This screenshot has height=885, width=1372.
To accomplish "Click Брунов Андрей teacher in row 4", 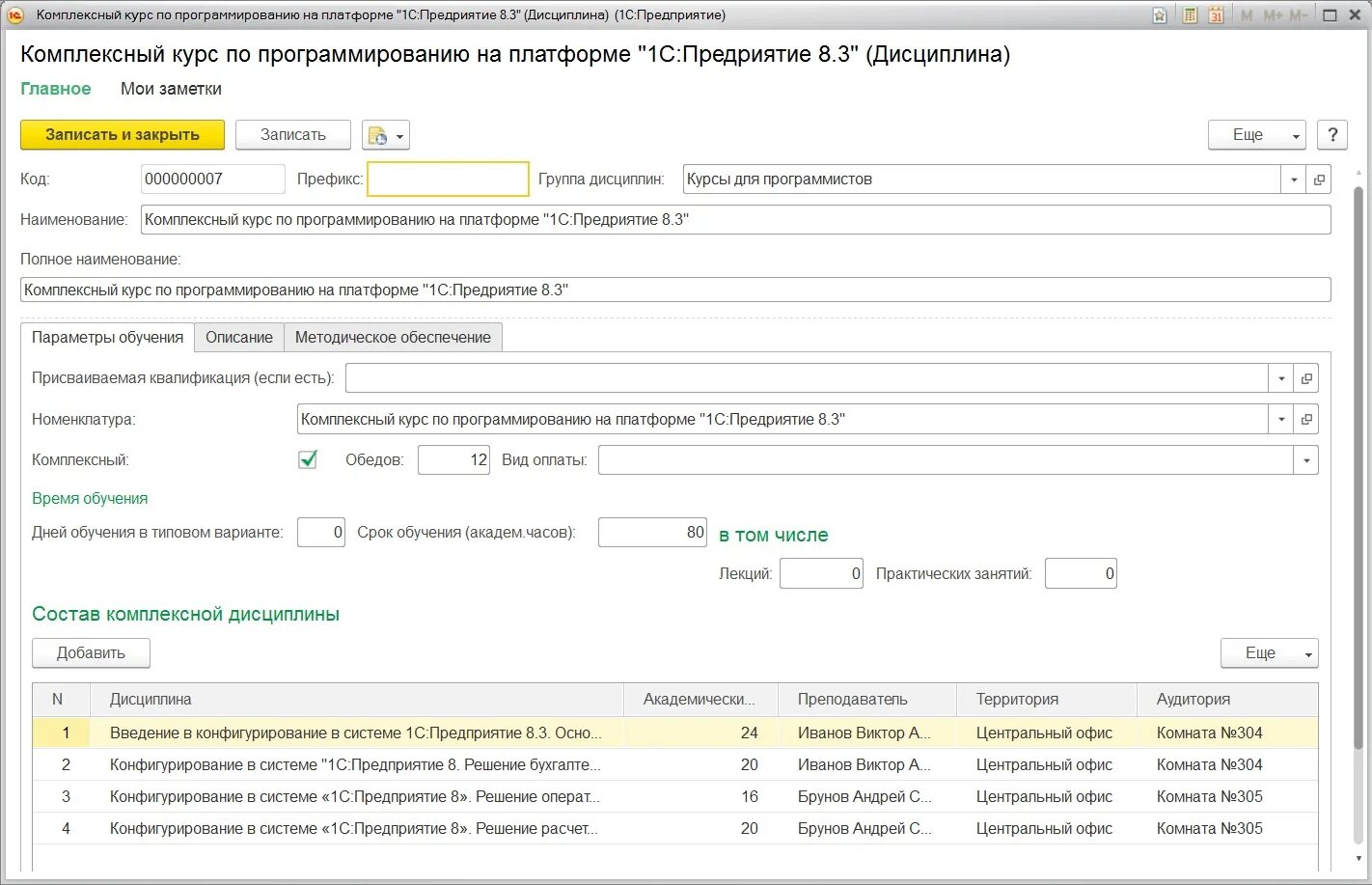I will (x=864, y=829).
